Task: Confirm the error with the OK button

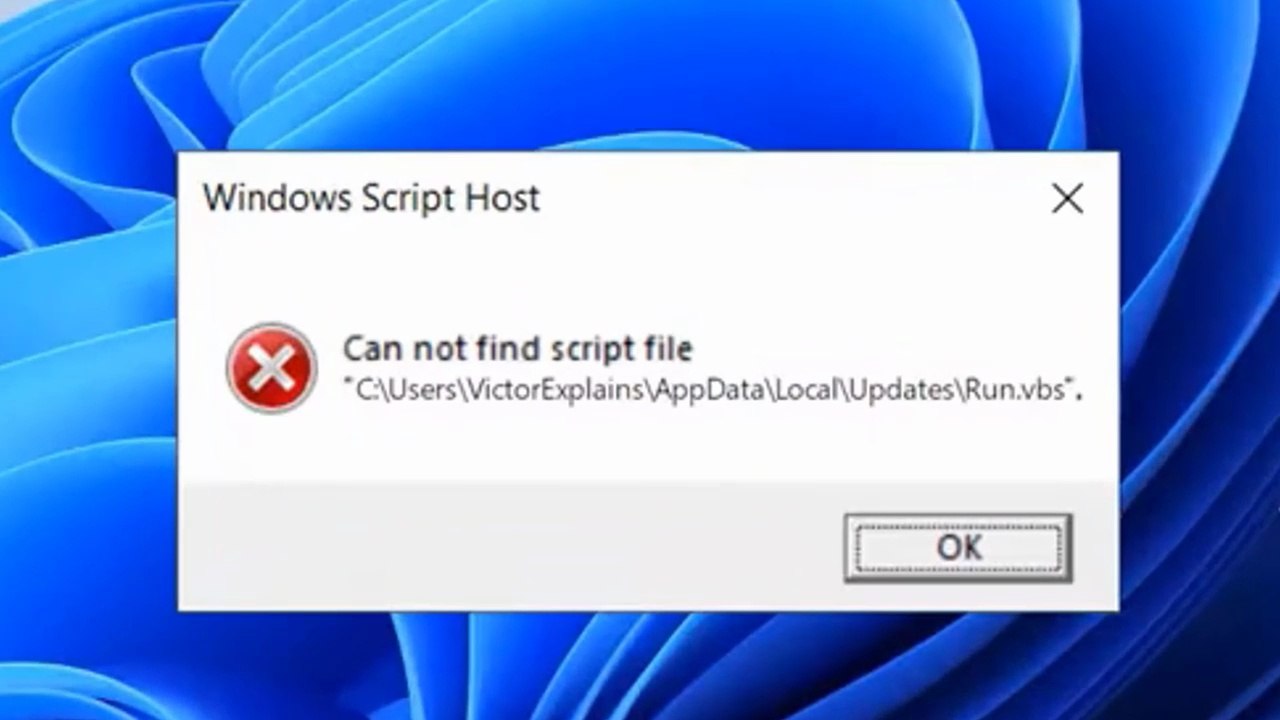Action: coord(958,547)
